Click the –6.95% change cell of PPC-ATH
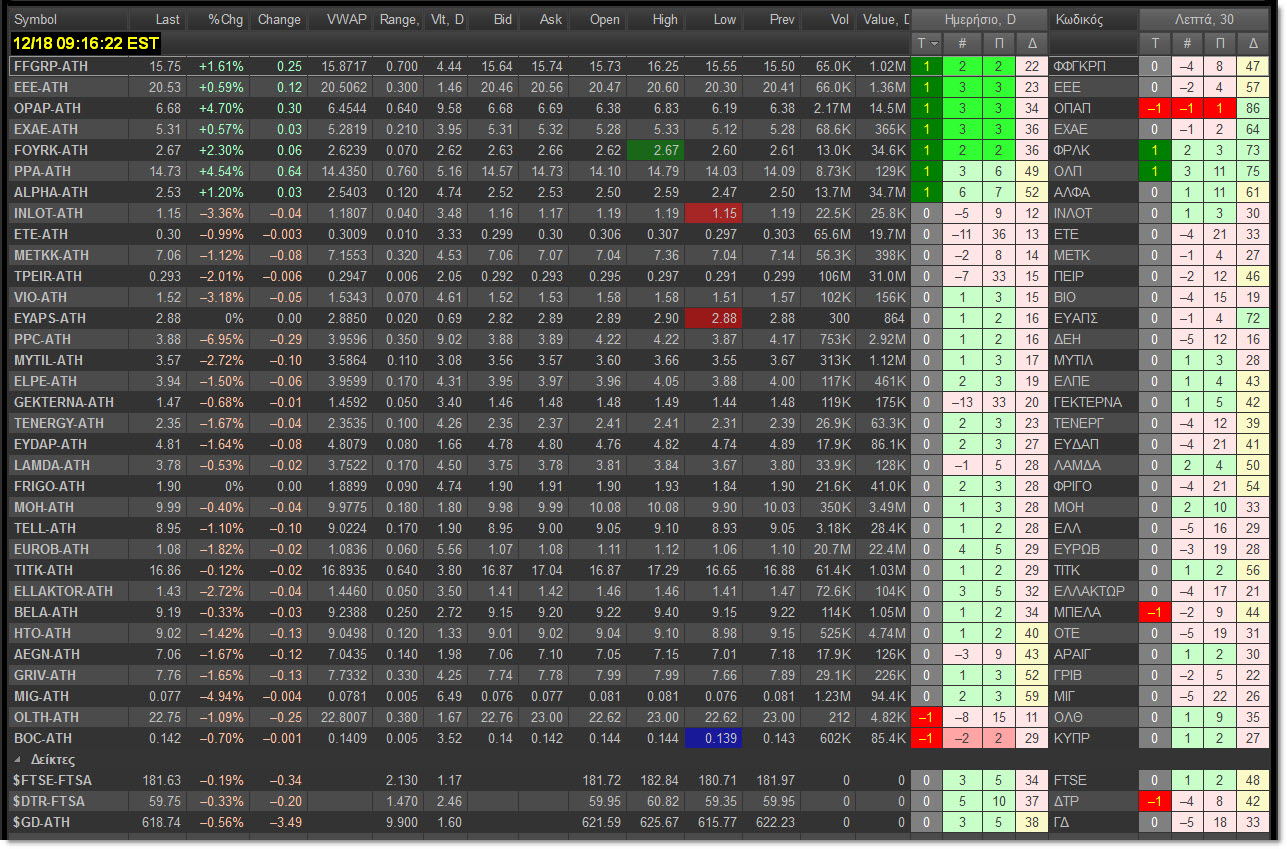Viewport: 1287px width, 849px height. click(218, 339)
